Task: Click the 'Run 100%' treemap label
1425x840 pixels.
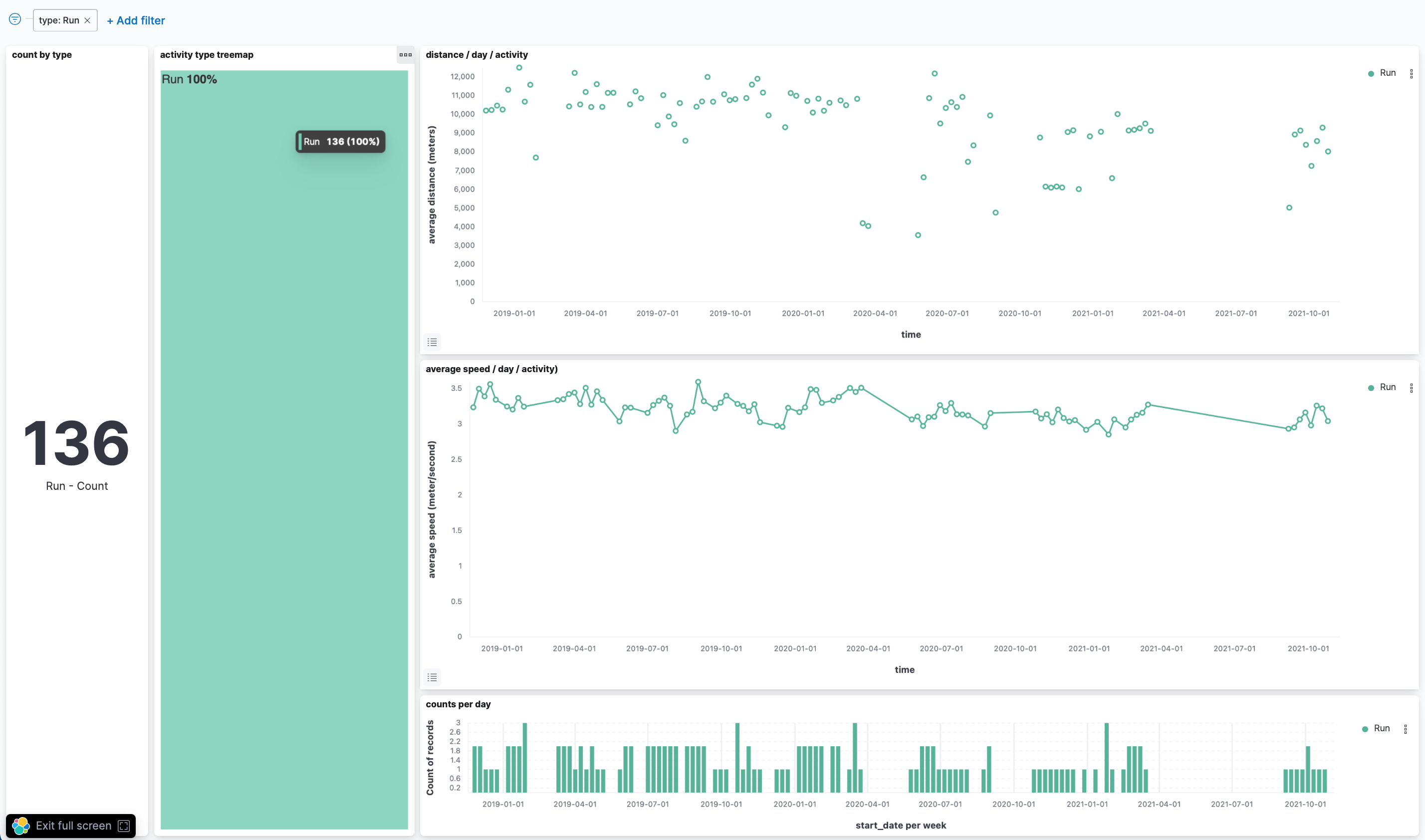Action: (189, 79)
